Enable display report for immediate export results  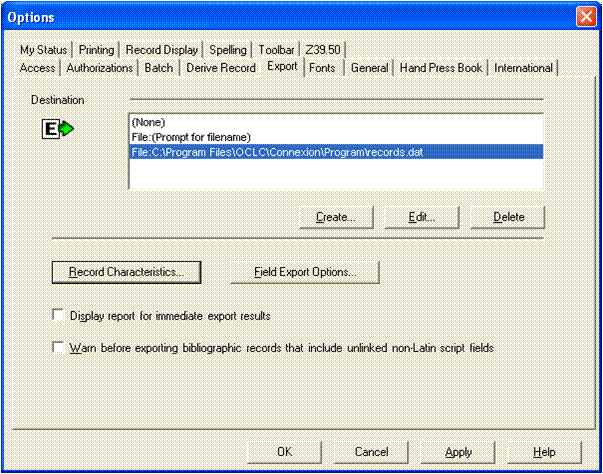point(58,316)
